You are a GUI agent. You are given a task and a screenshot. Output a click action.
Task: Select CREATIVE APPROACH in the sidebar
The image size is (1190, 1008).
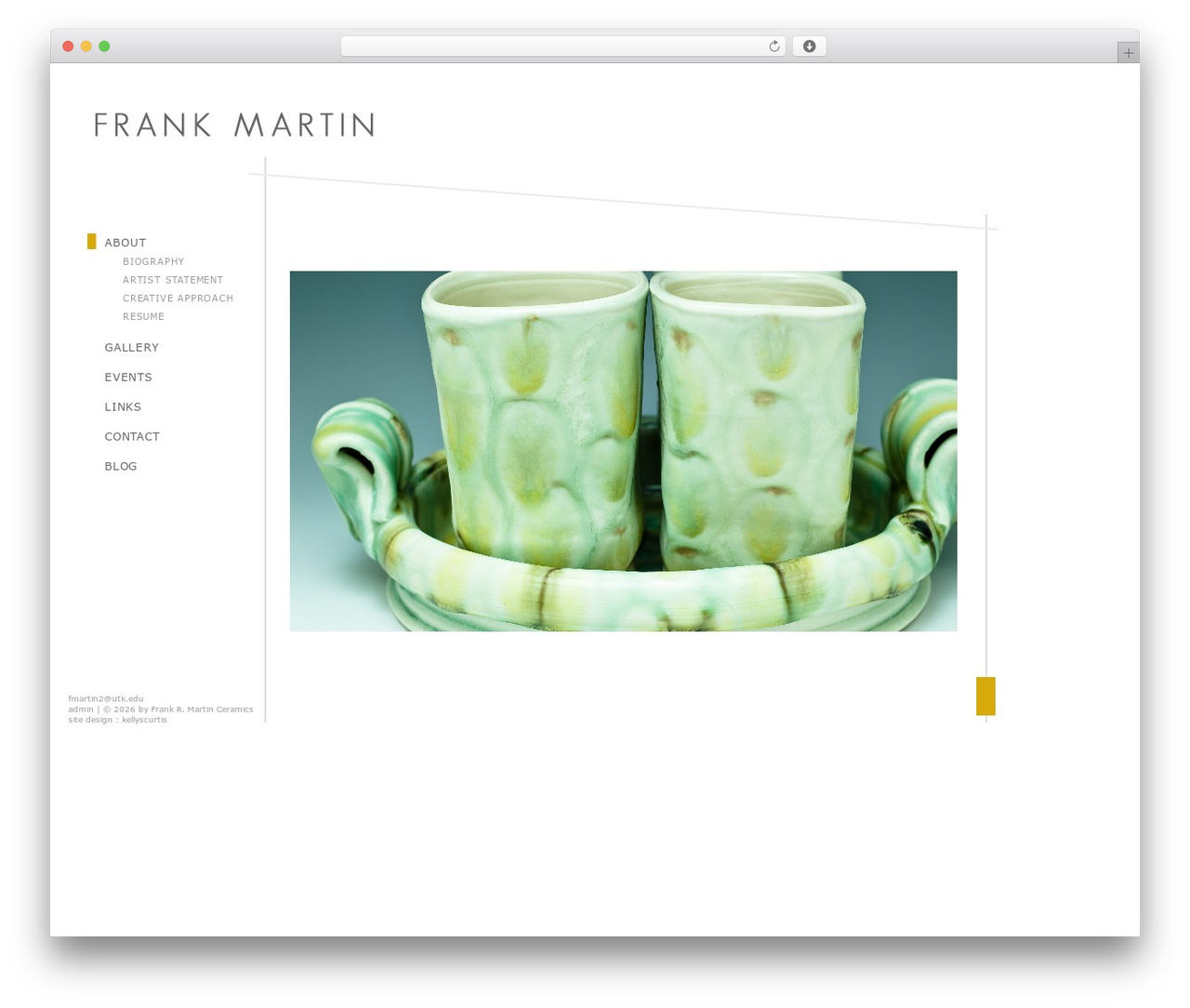point(178,298)
